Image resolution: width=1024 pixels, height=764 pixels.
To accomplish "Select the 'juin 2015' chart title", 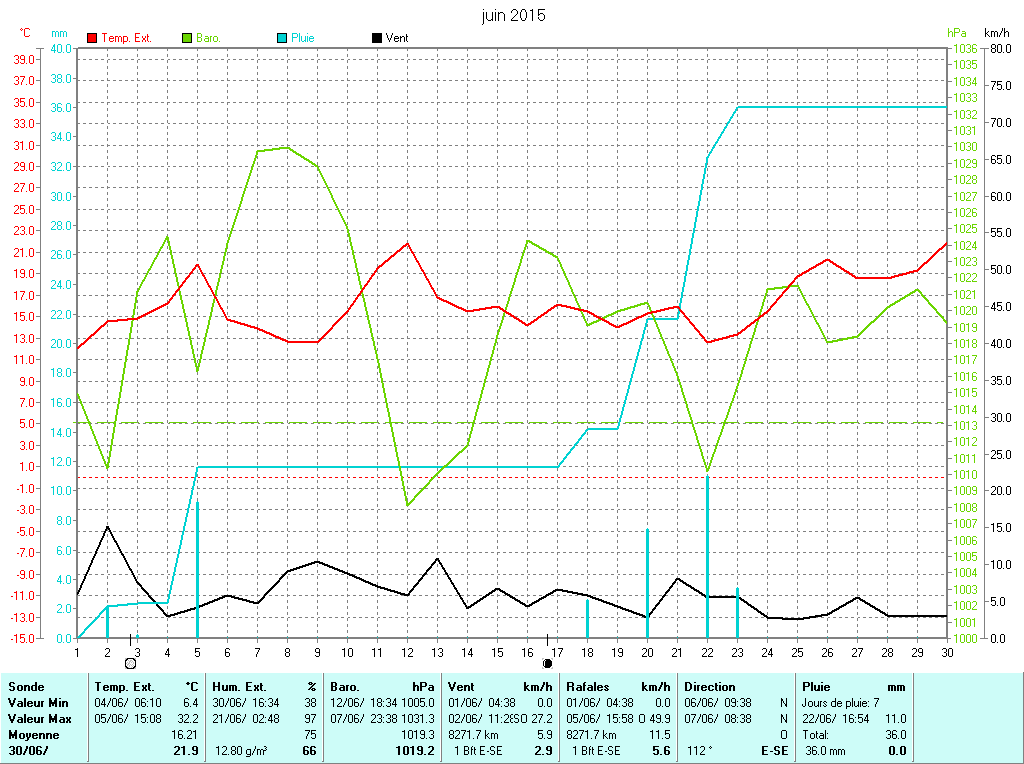I will pos(513,16).
